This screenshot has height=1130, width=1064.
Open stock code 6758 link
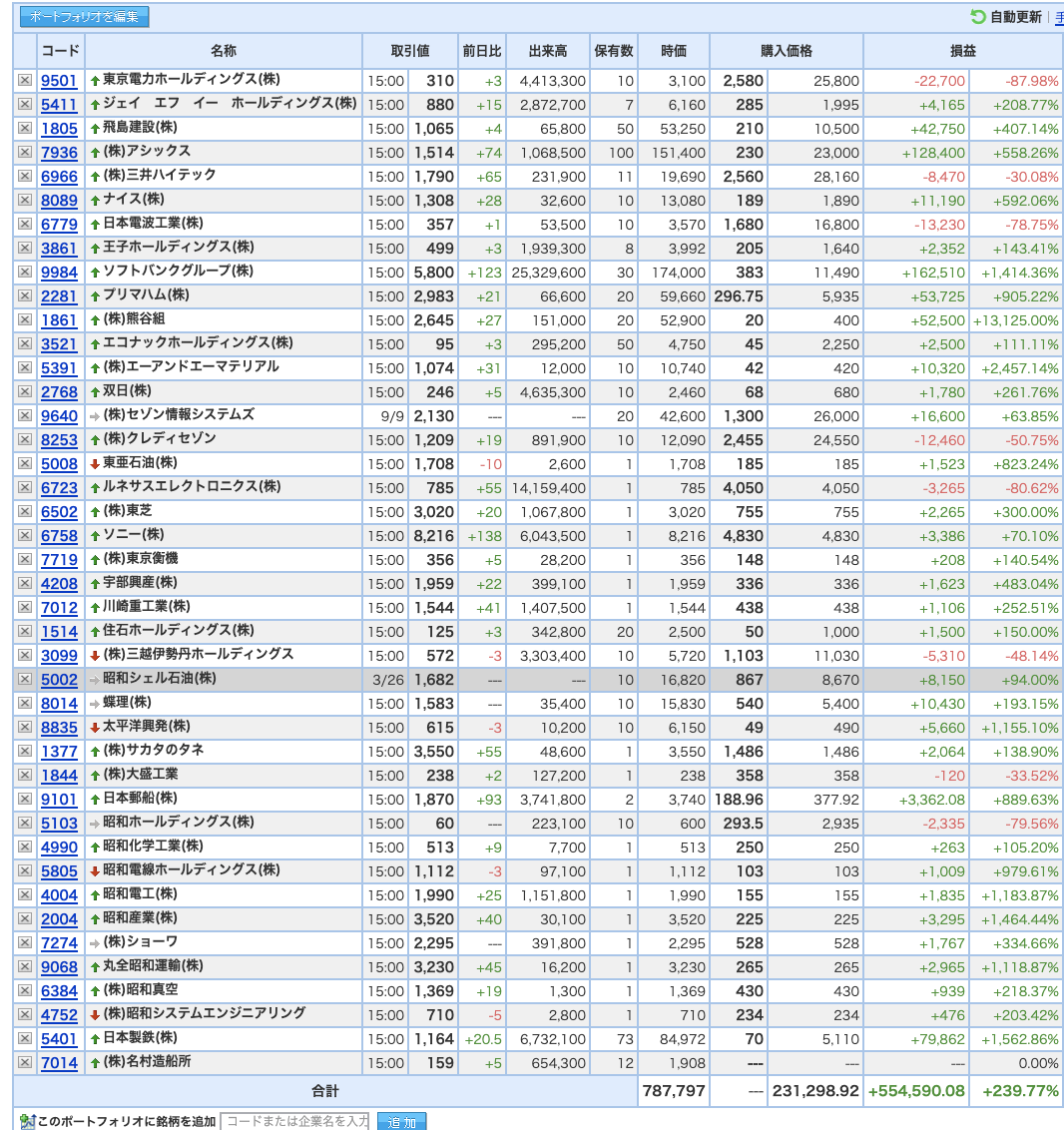[x=59, y=536]
